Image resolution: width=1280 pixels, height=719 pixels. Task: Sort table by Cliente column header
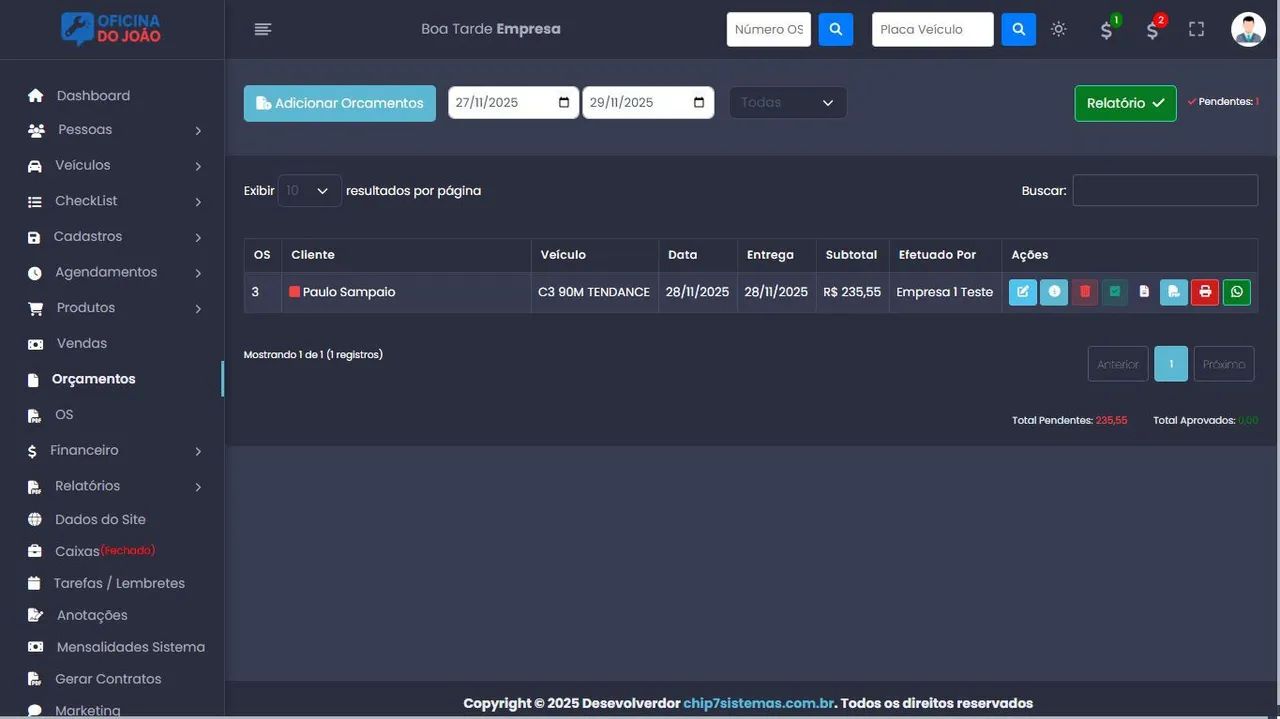[x=407, y=255]
